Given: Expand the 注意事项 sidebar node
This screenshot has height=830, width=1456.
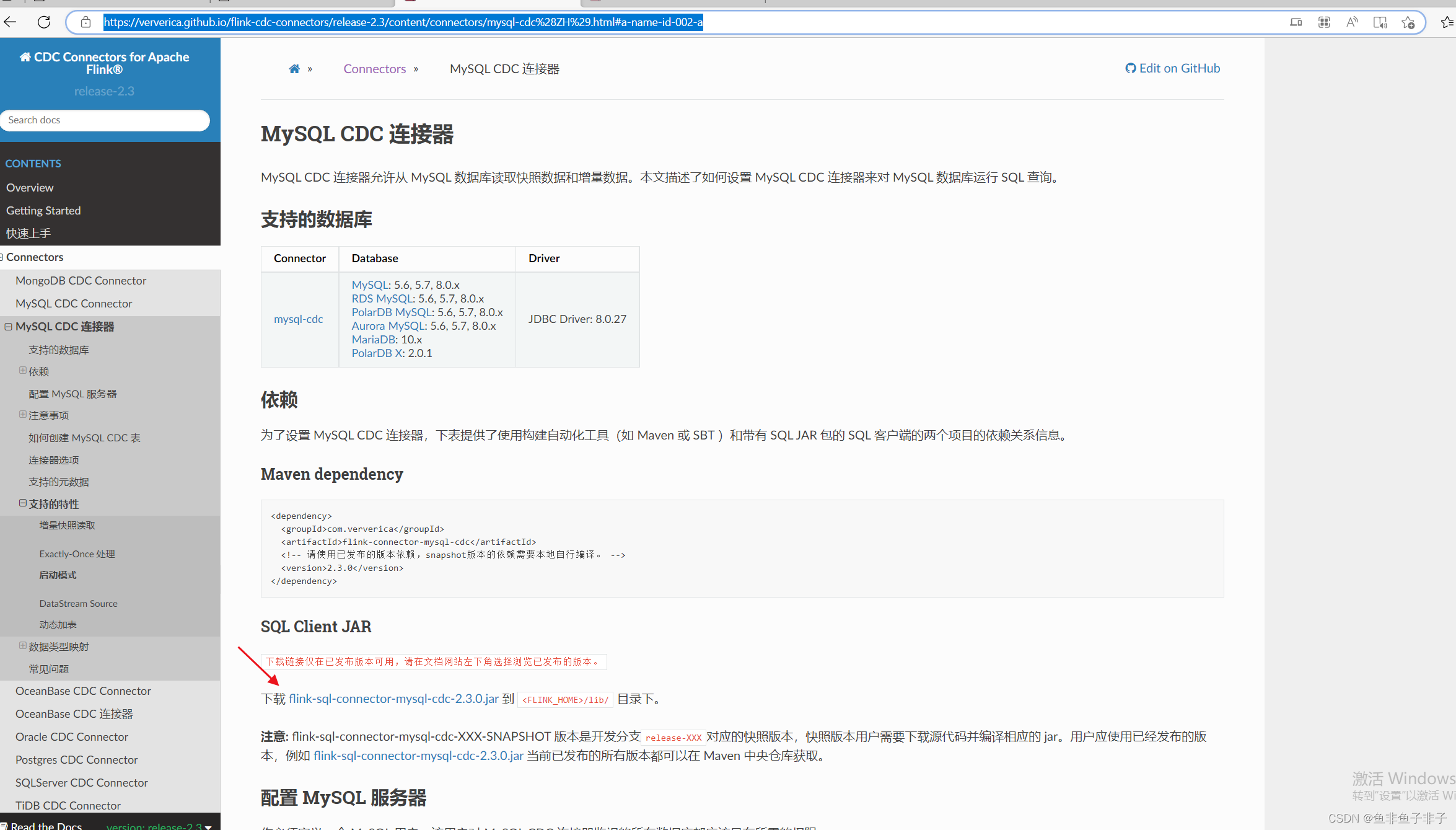Looking at the screenshot, I should coord(23,414).
